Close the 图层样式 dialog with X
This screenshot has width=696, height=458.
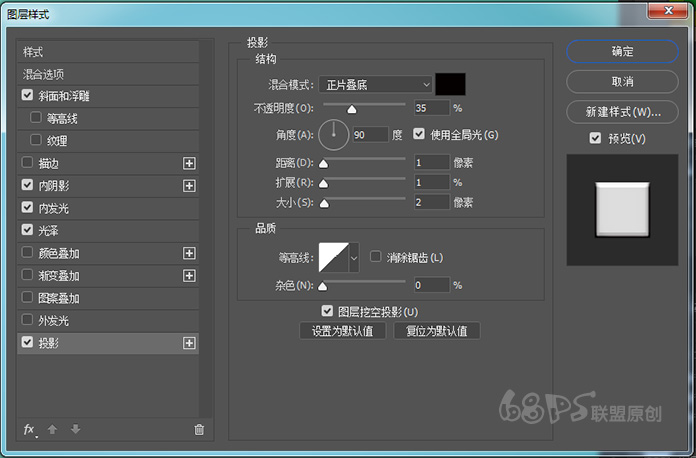[668, 10]
